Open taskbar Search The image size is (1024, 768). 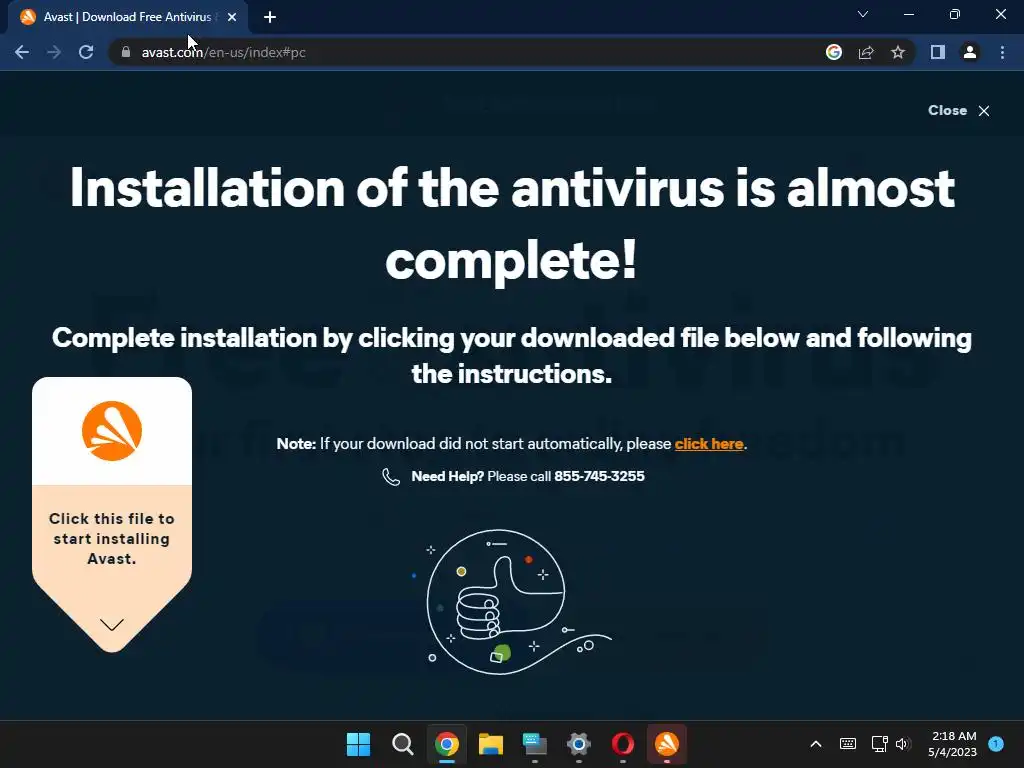click(402, 744)
